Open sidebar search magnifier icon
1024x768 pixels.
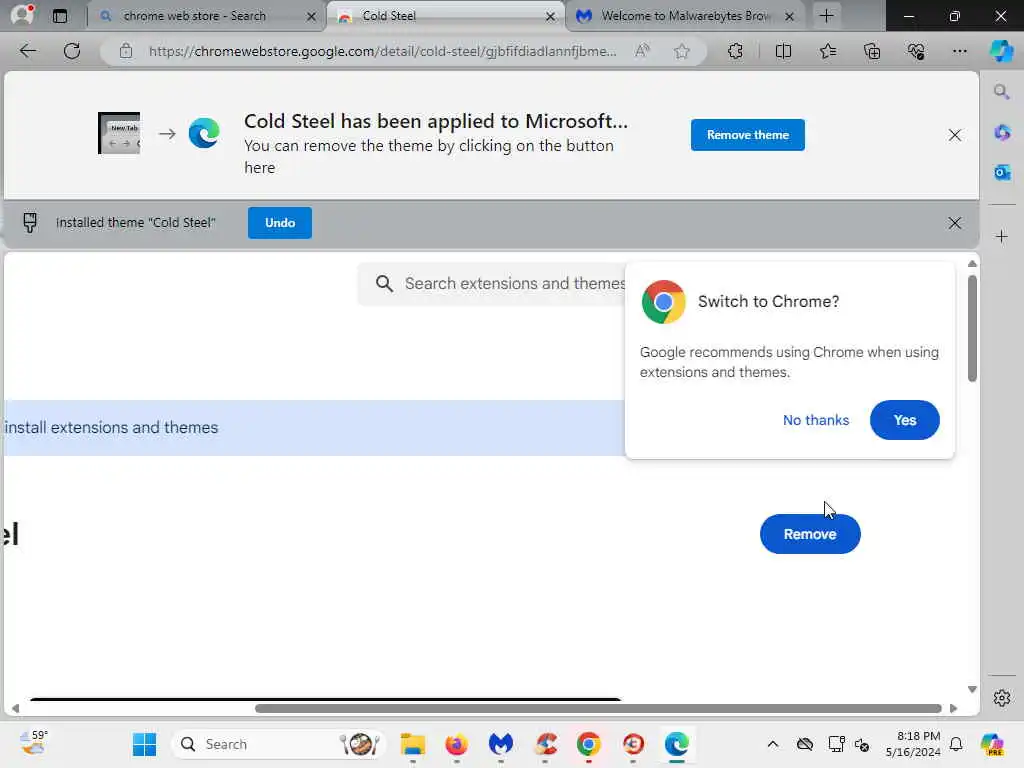tap(1002, 92)
